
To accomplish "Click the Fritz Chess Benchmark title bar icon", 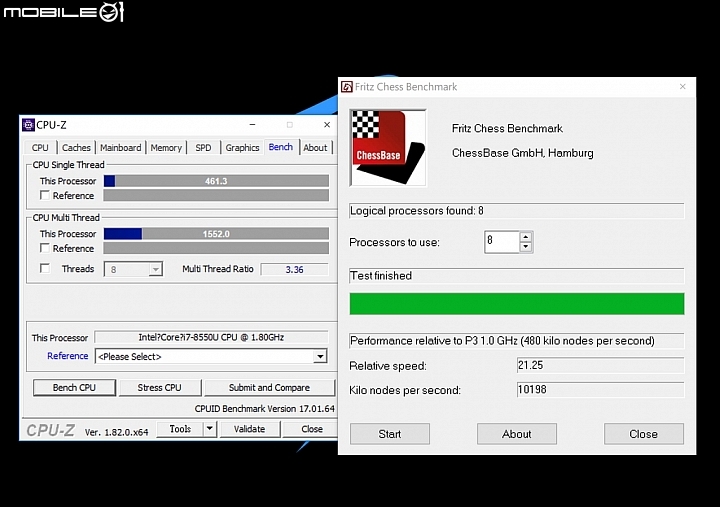I will click(x=347, y=87).
